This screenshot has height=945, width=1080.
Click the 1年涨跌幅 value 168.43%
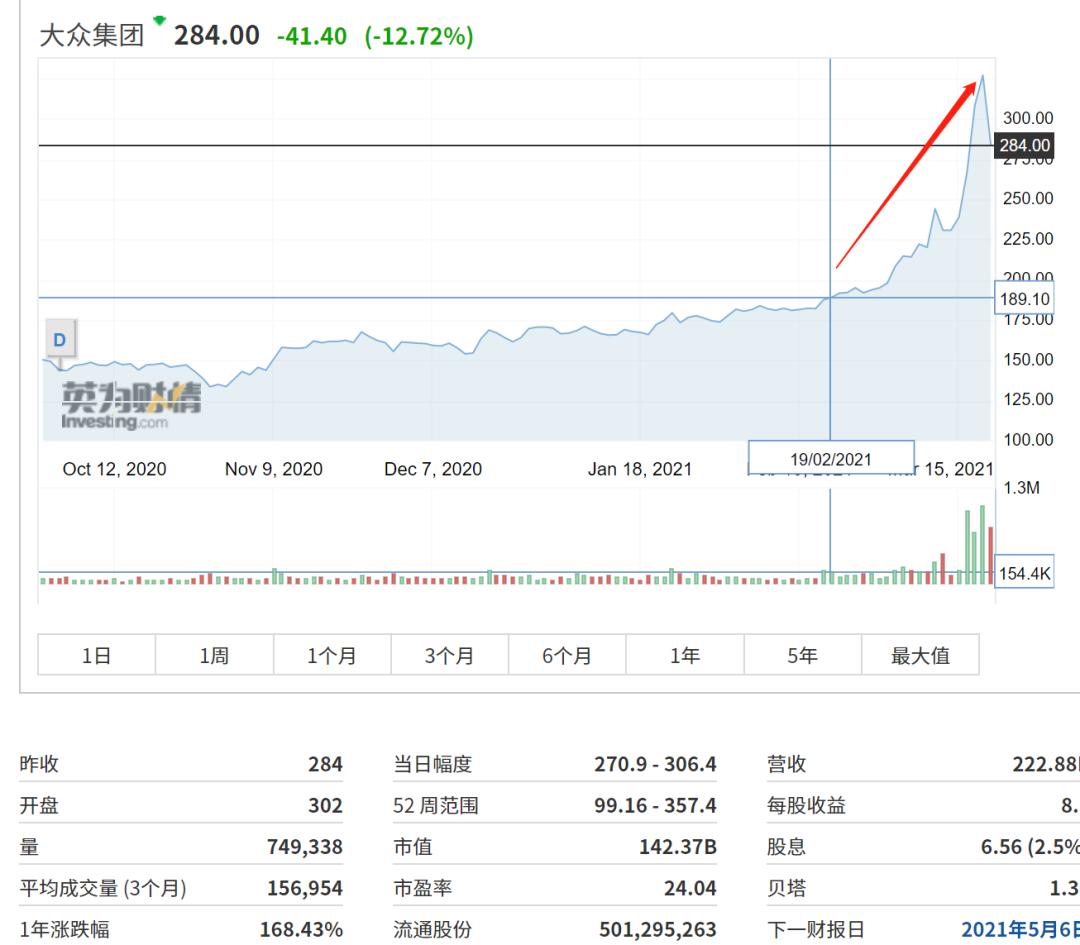pyautogui.click(x=301, y=929)
